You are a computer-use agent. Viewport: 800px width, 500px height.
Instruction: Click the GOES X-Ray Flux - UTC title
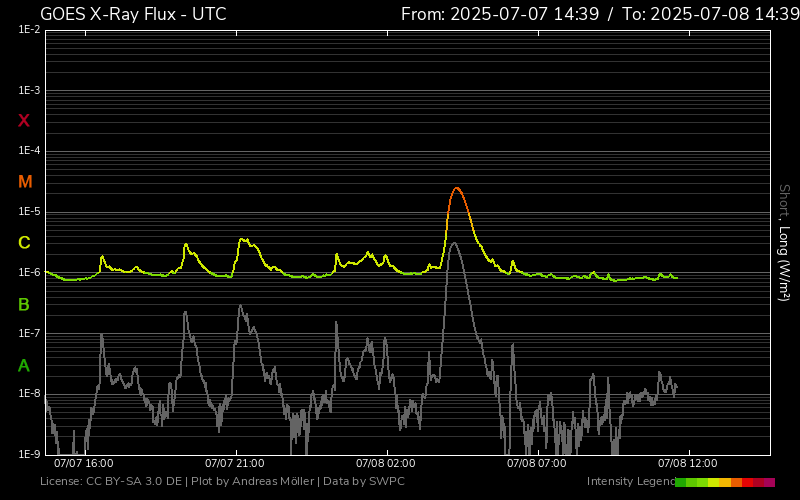(133, 14)
